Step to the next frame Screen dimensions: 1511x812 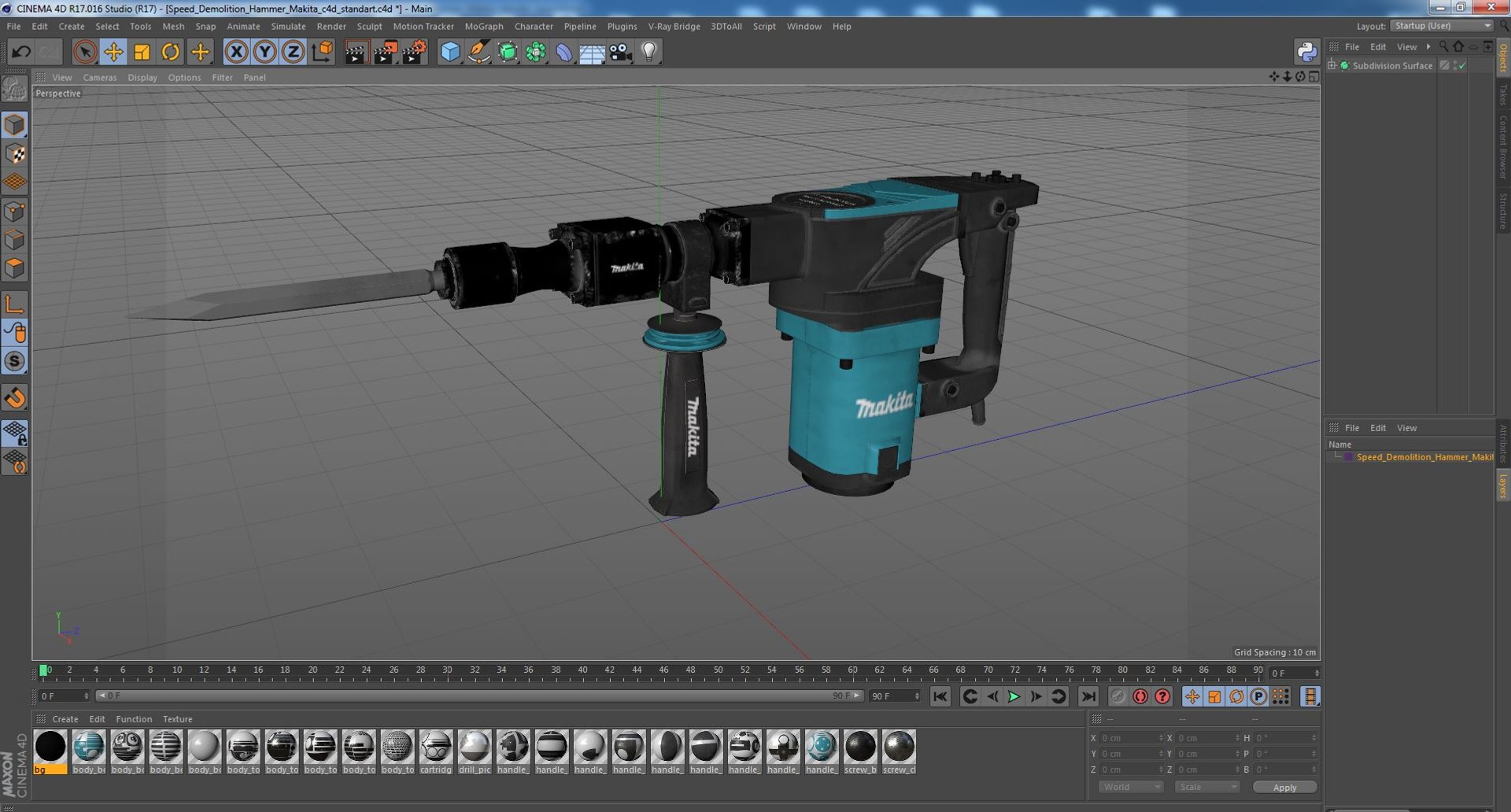[1036, 696]
